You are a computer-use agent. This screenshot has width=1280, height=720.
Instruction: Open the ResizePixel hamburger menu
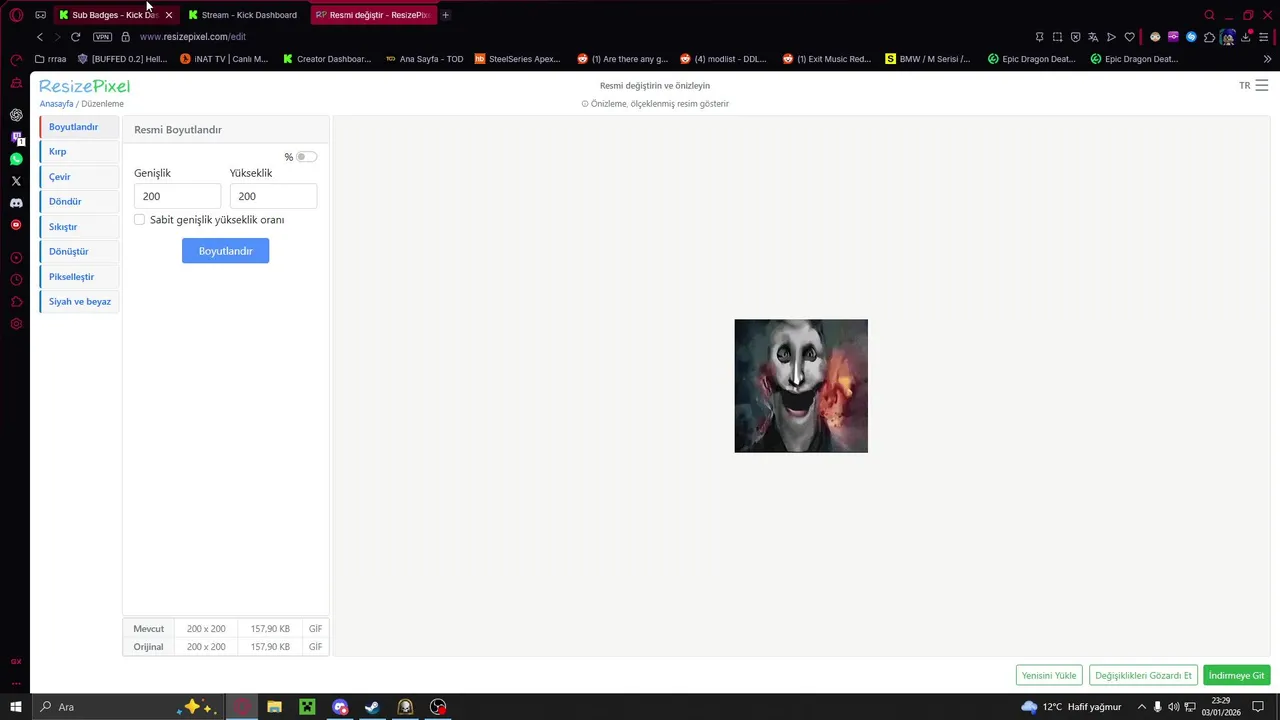coord(1262,86)
